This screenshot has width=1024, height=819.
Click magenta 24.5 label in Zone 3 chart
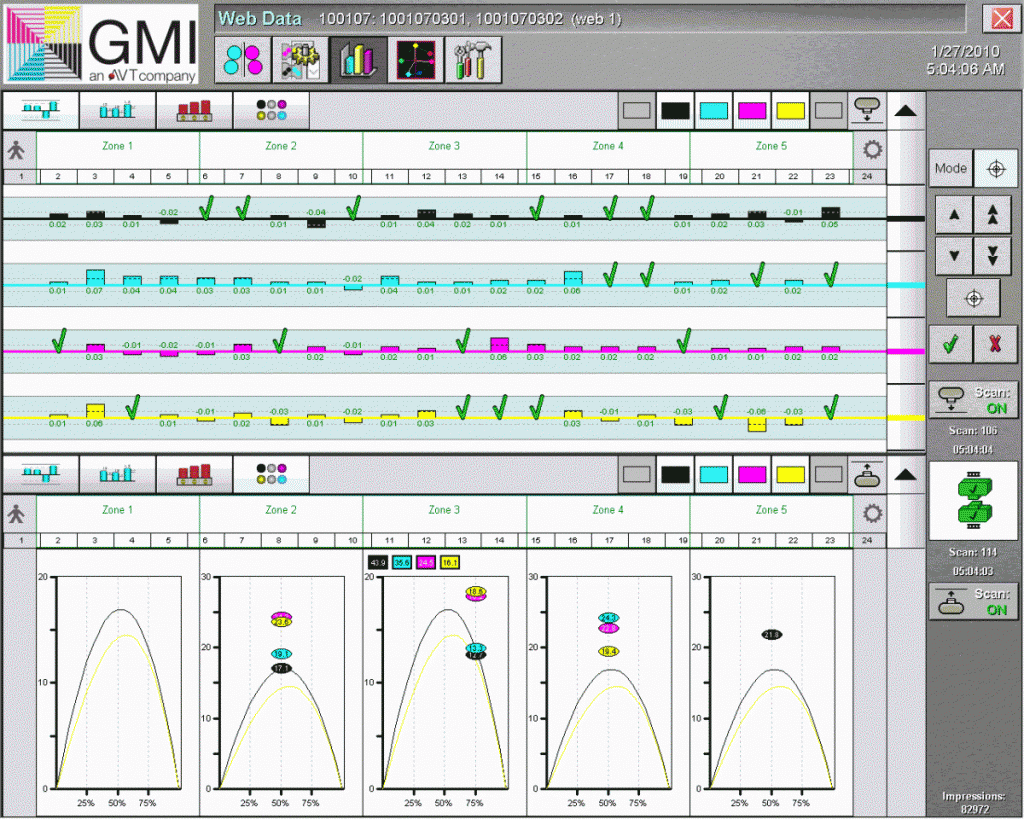(x=426, y=562)
